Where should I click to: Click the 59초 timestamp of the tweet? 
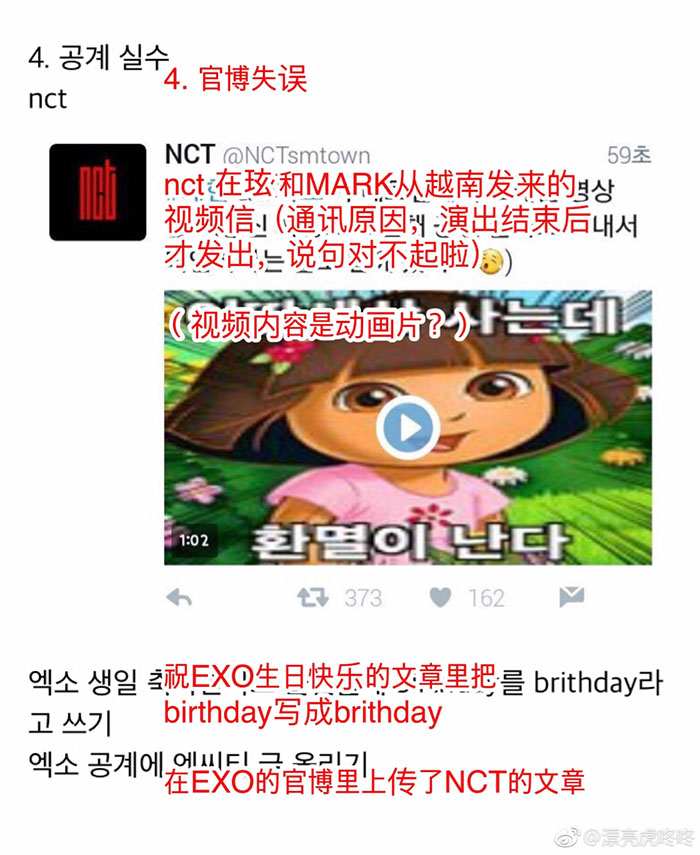[629, 155]
